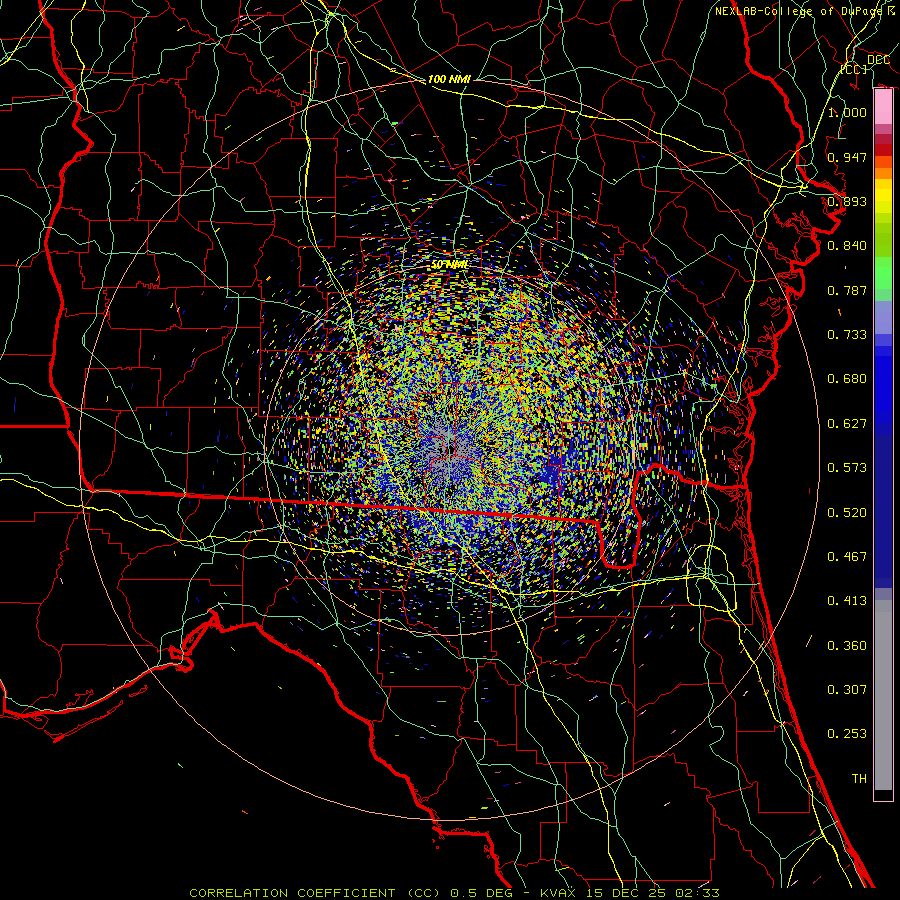Click the TH legend label

(x=859, y=779)
